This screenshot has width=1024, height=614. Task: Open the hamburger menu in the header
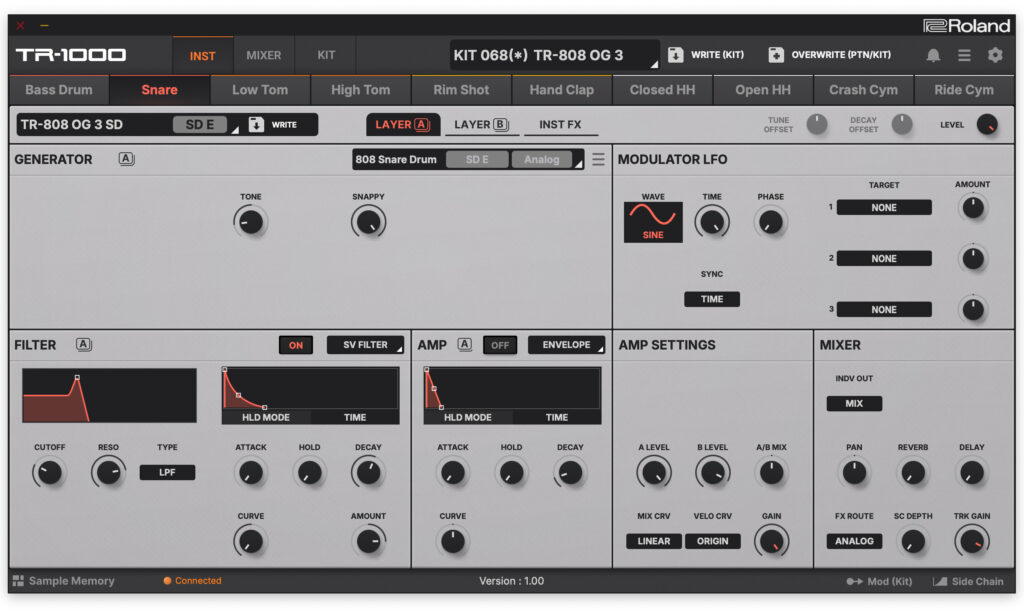pyautogui.click(x=964, y=55)
